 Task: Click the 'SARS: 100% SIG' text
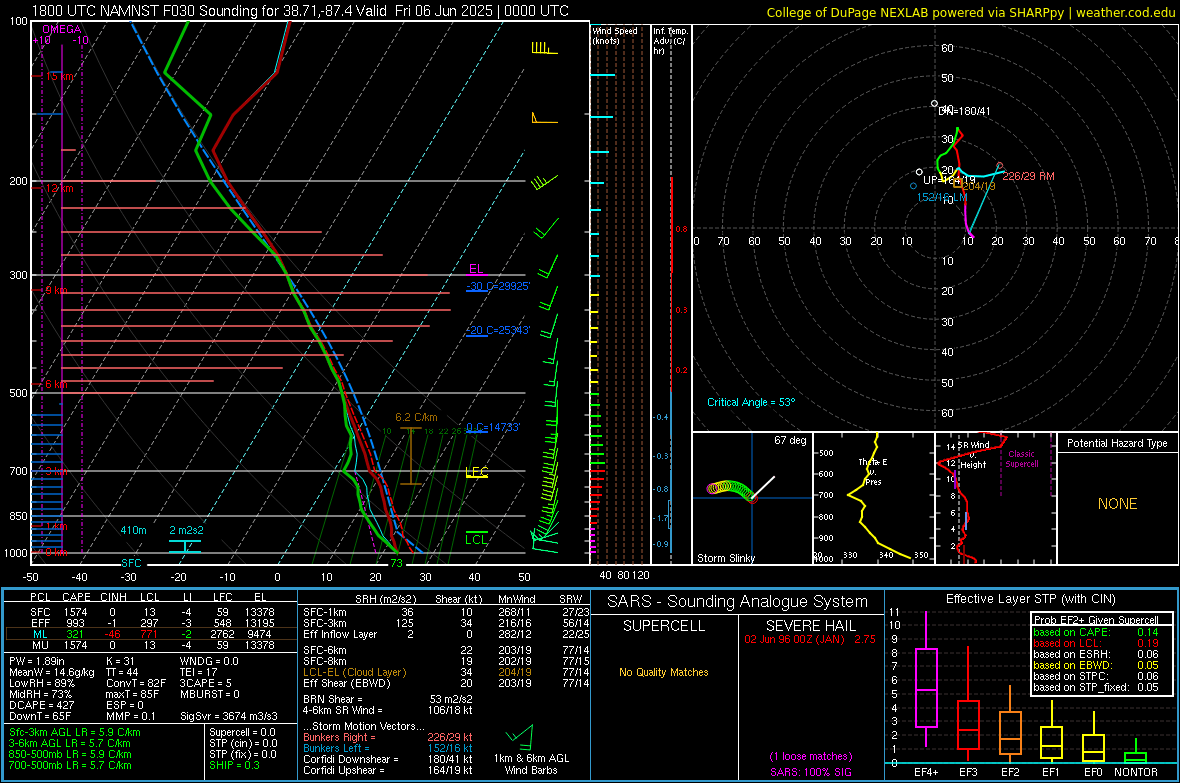[810, 772]
